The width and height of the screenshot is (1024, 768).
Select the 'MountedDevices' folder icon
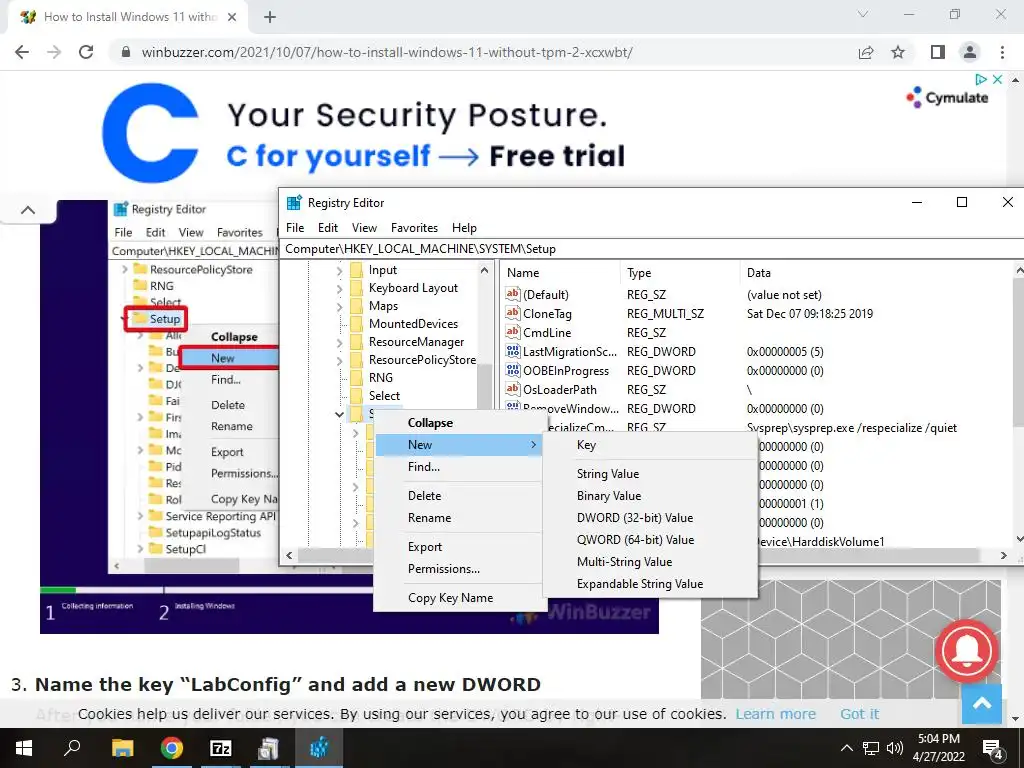(357, 324)
